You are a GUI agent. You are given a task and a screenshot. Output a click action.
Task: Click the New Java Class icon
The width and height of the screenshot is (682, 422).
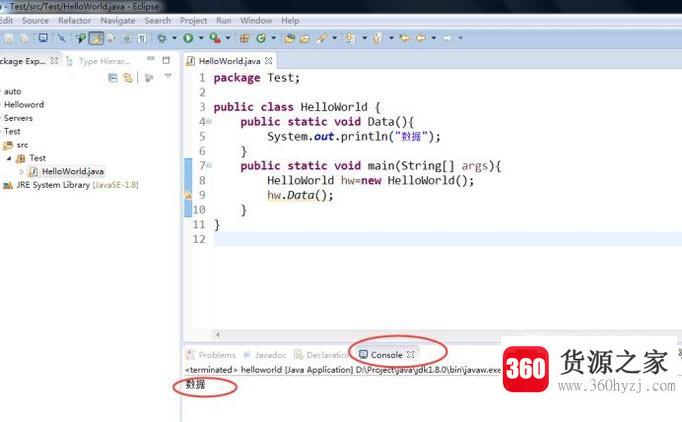coord(261,38)
